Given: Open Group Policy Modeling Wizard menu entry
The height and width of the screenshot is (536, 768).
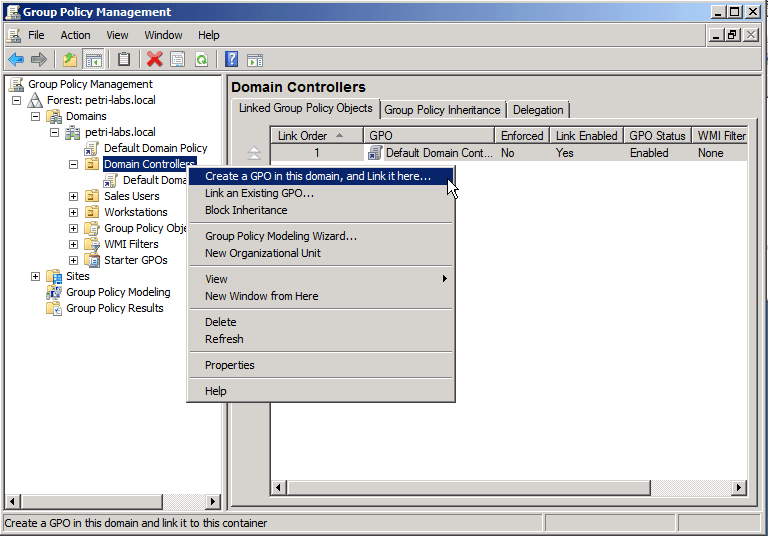Looking at the screenshot, I should 321,236.
